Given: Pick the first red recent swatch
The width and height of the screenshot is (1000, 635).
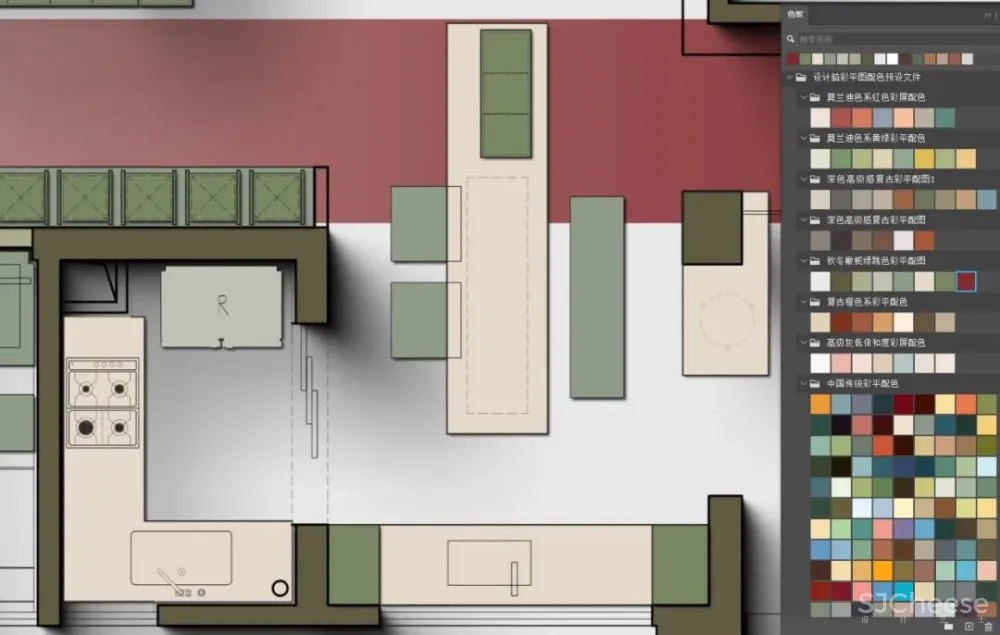Looking at the screenshot, I should [793, 59].
